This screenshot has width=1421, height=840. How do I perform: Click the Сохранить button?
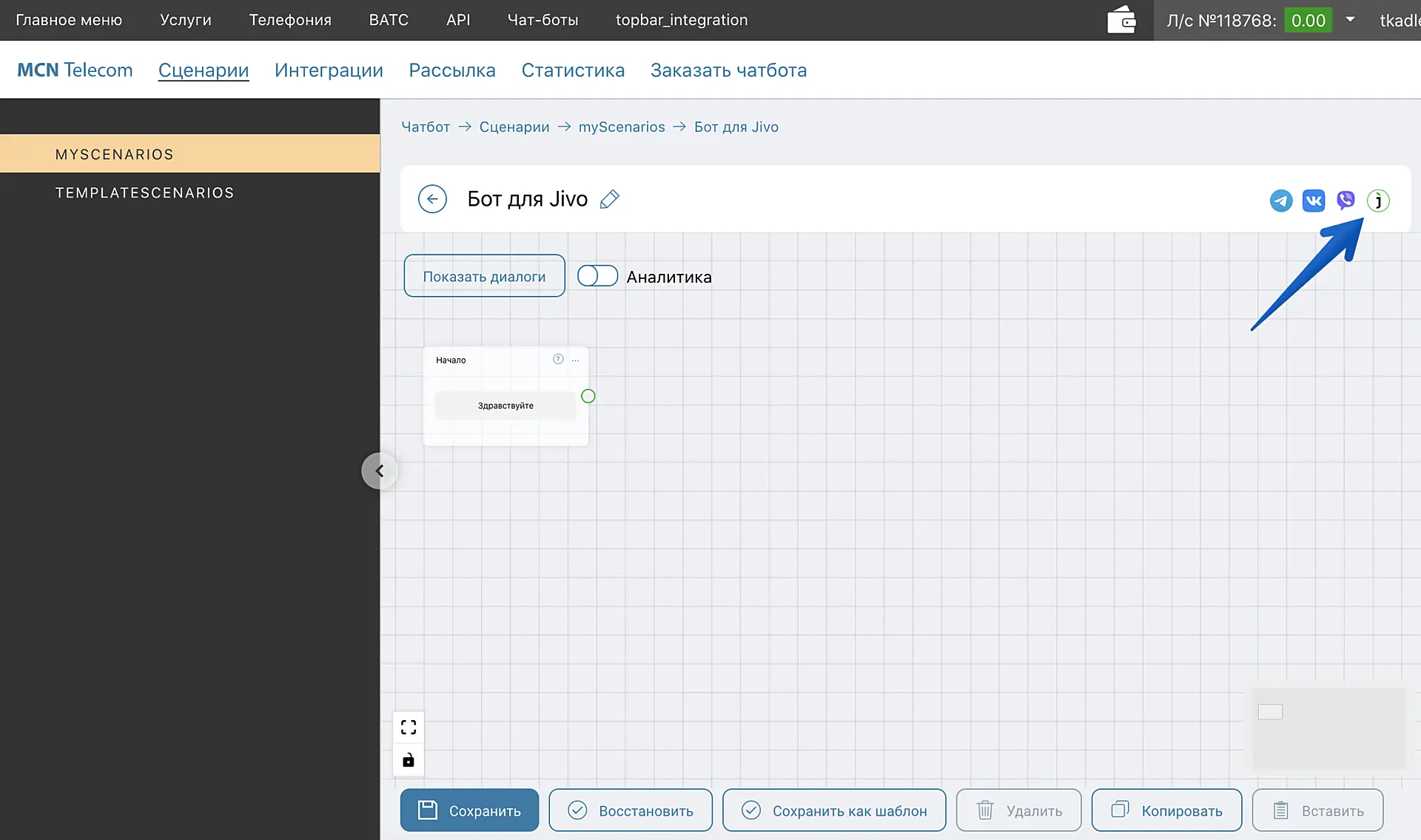[469, 810]
